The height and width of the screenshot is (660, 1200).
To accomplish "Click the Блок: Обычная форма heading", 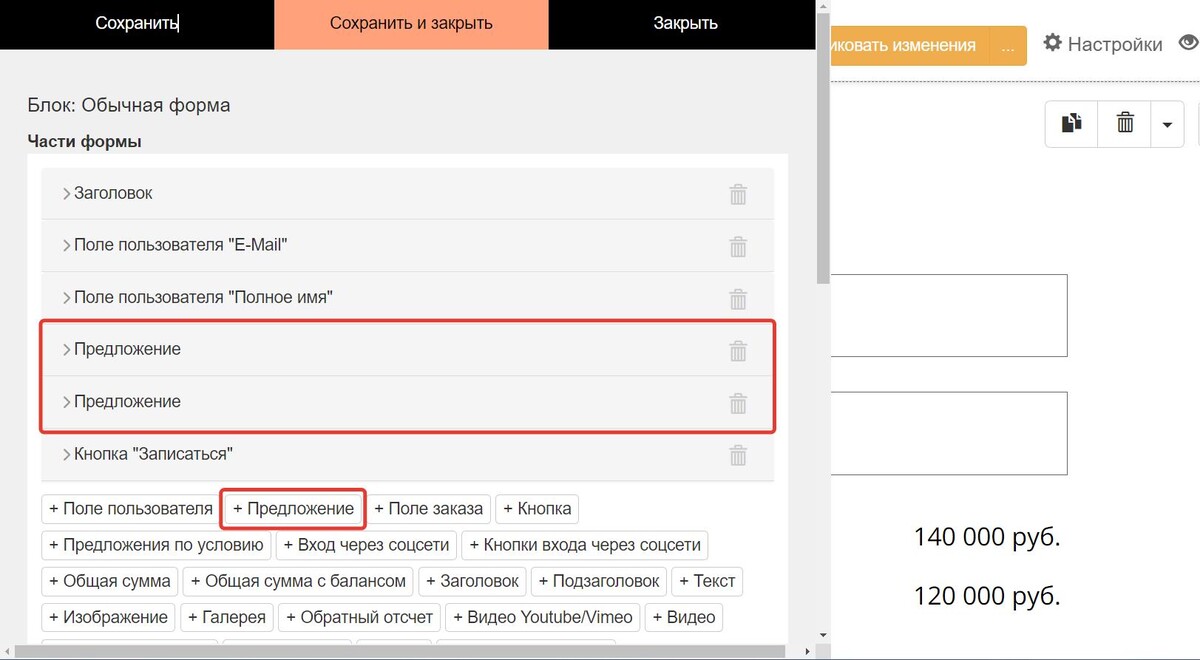I will click(x=129, y=105).
